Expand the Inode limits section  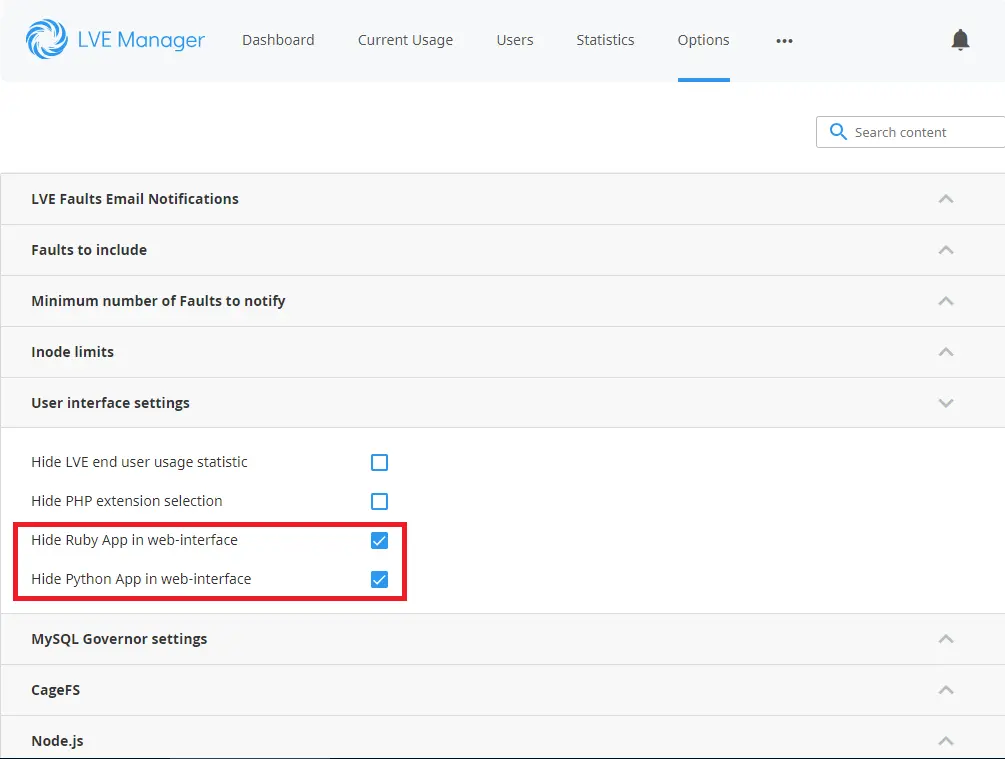click(x=945, y=352)
